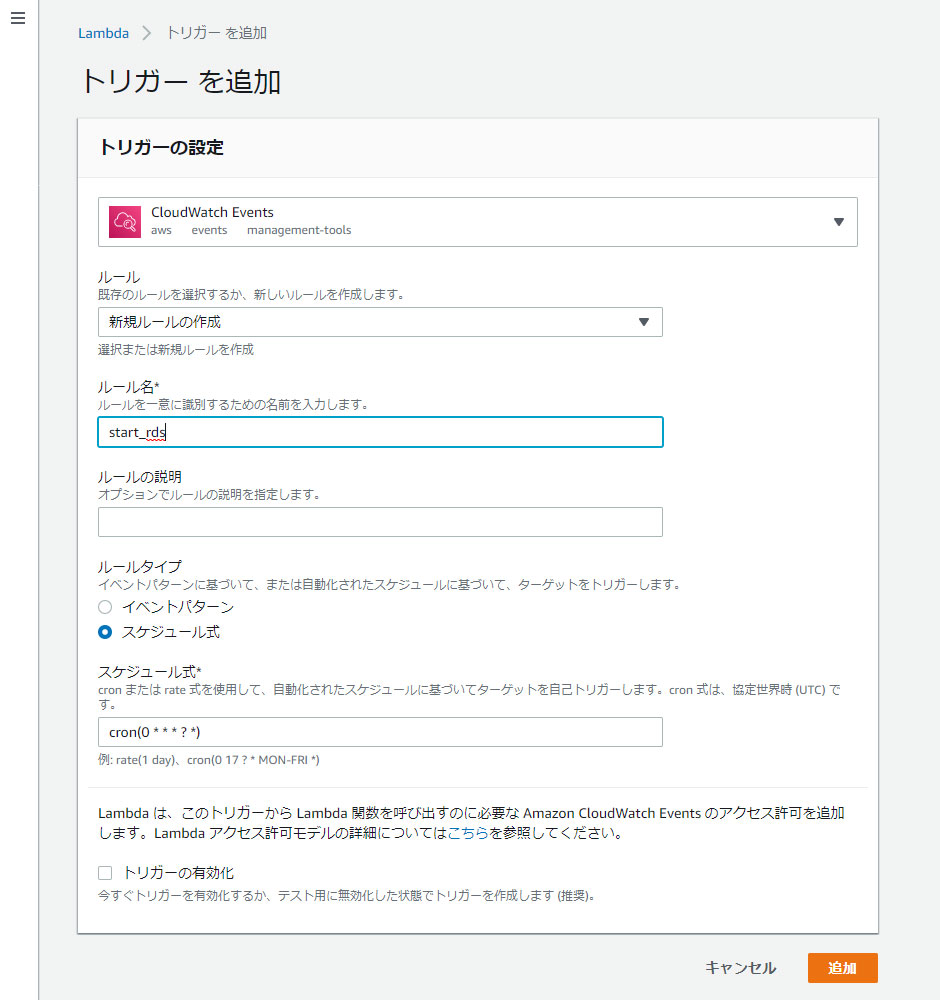This screenshot has height=1000, width=940.
Task: Click the トリガーの設定 section heading
Action: (161, 147)
